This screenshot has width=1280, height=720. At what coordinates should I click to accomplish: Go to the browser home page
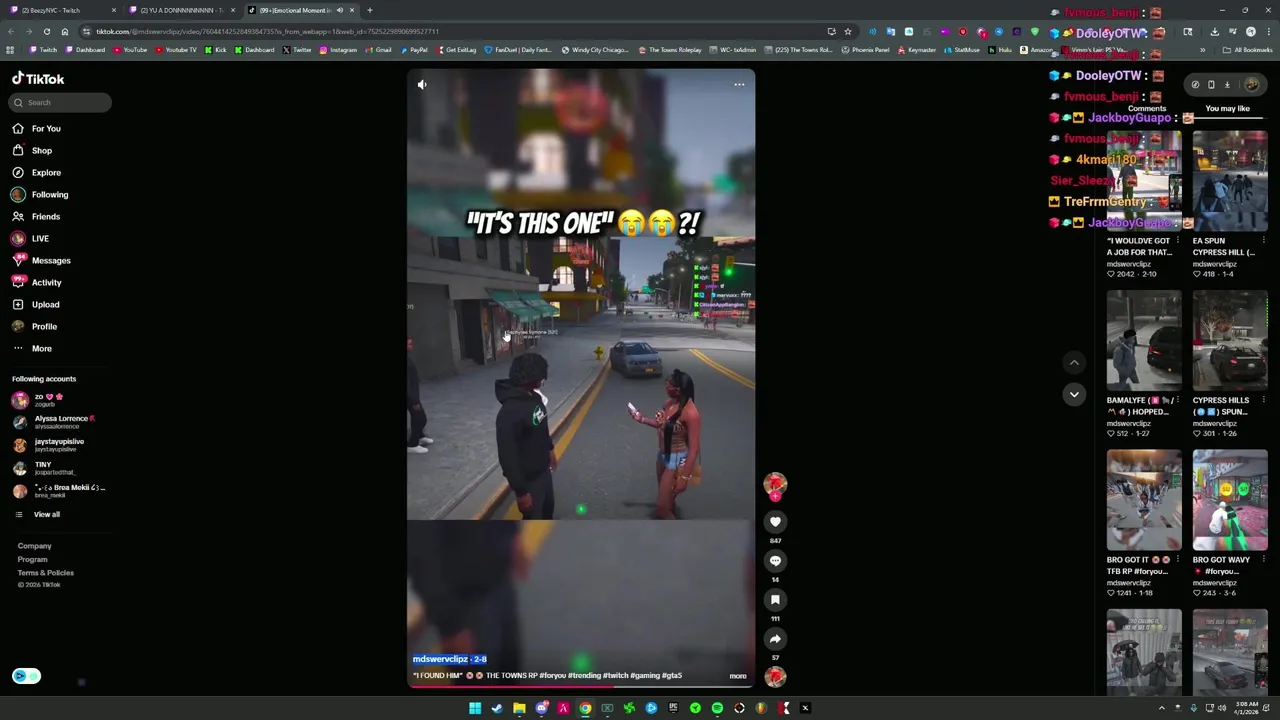65,32
